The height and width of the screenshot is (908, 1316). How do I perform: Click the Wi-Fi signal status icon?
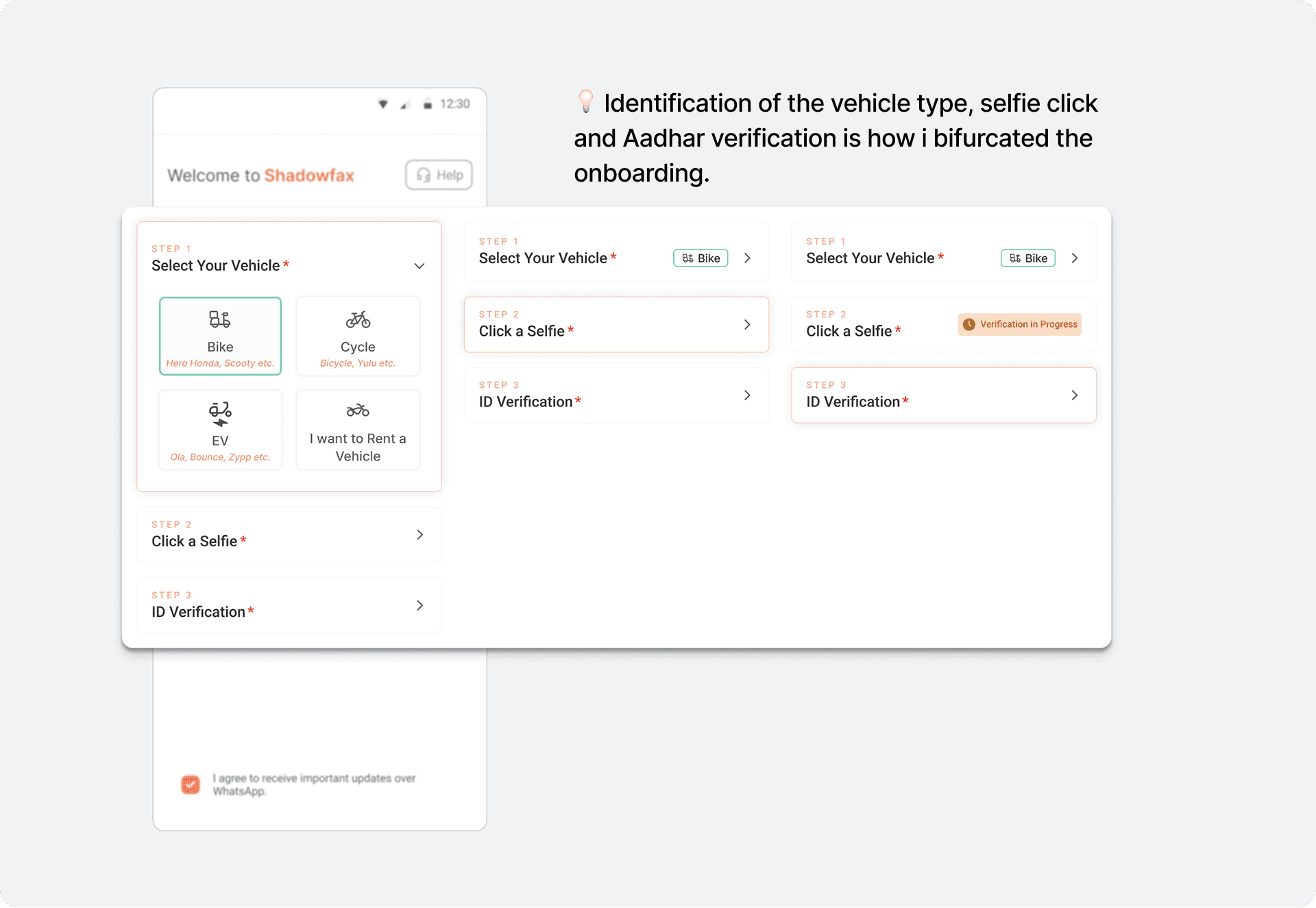383,104
